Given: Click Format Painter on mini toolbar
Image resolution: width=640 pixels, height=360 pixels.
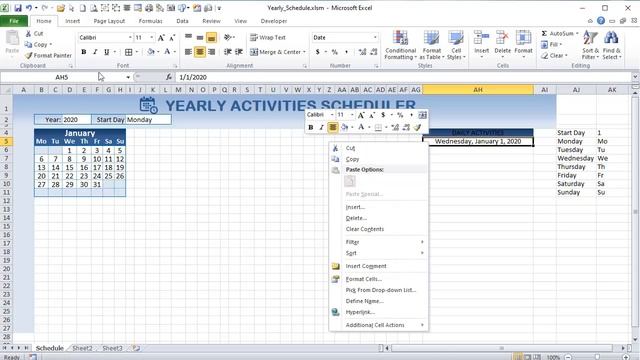Looking at the screenshot, I should tap(417, 127).
